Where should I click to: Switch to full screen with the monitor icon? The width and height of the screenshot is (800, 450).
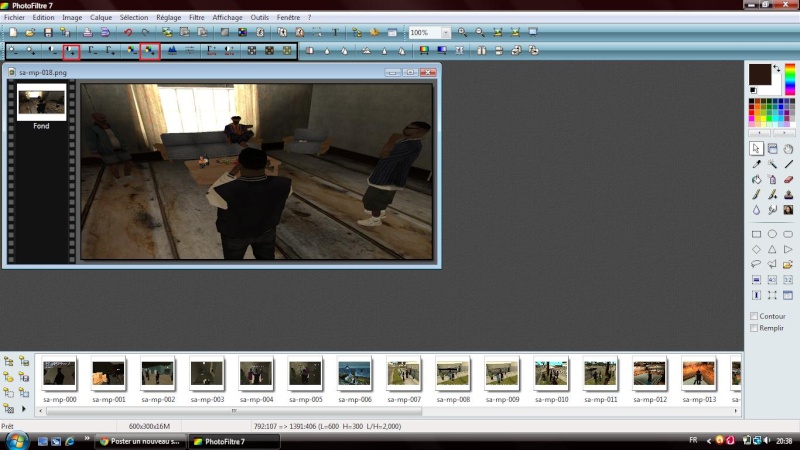coord(533,33)
